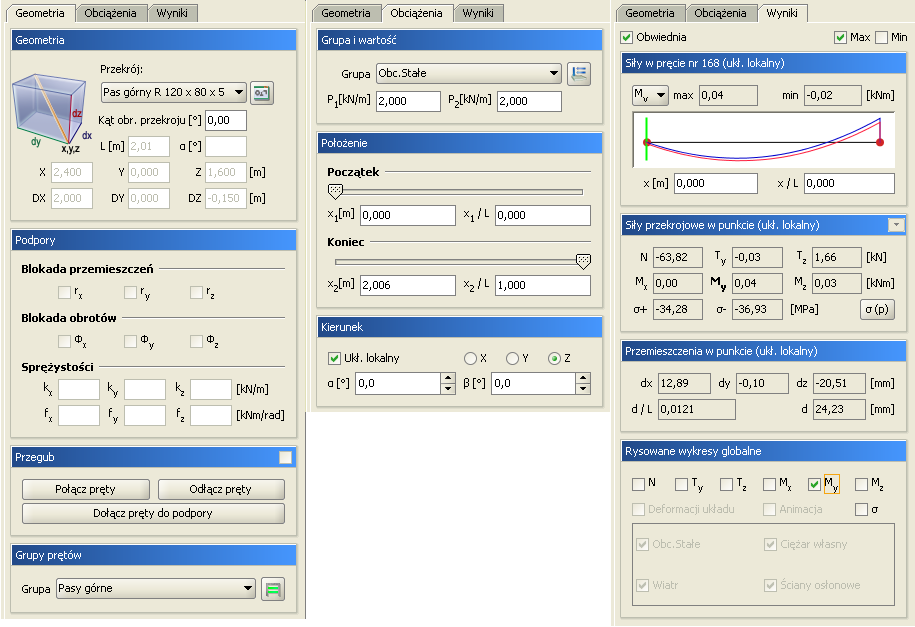Click the fz elasticity input field
This screenshot has width=915, height=627.
pos(211,416)
